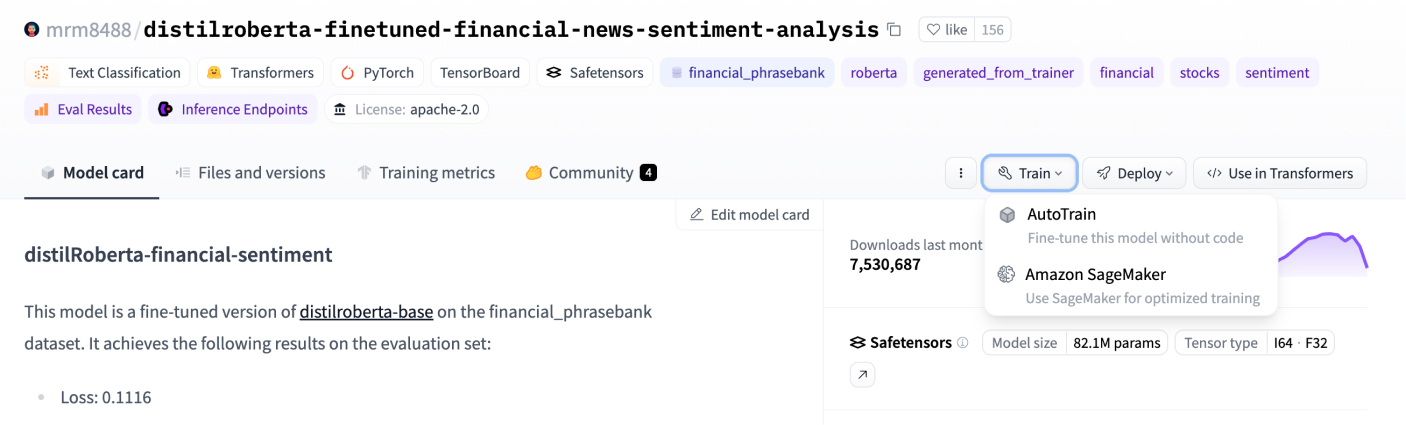The width and height of the screenshot is (1406, 425).
Task: Collapse the Train dropdown
Action: coord(1029,173)
